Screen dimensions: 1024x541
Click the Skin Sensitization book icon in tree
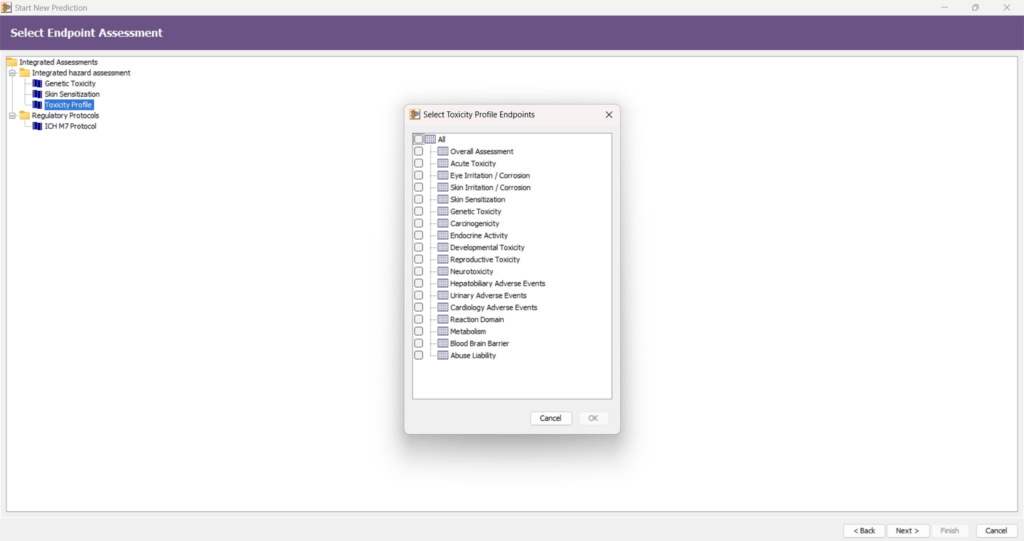(x=37, y=94)
